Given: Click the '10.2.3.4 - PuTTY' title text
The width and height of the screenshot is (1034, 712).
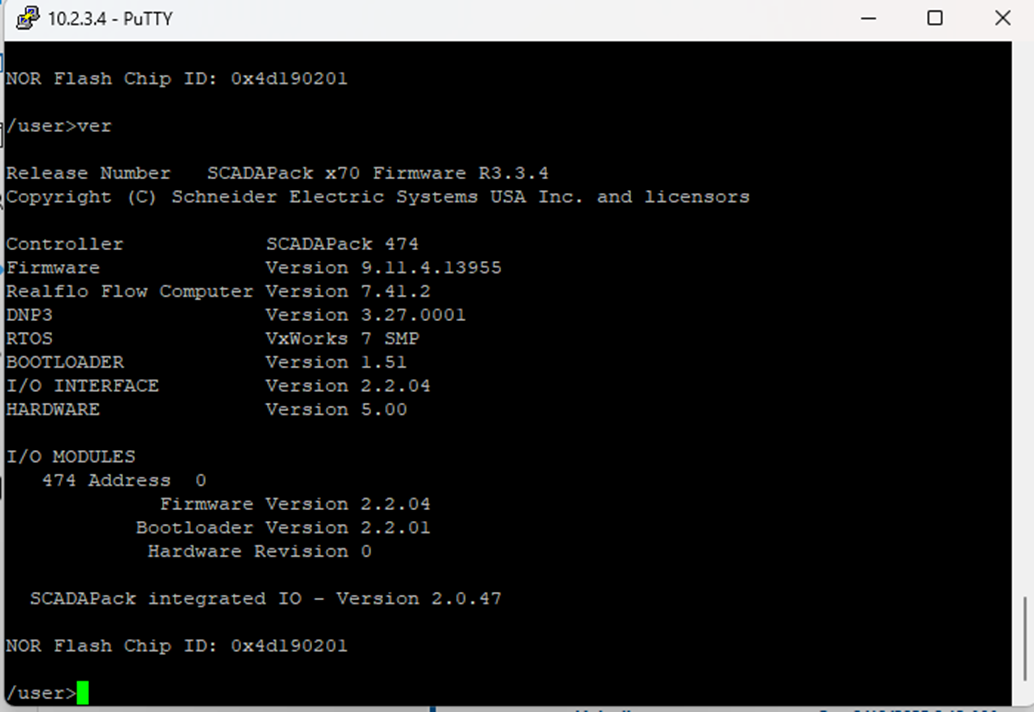Looking at the screenshot, I should (x=110, y=18).
